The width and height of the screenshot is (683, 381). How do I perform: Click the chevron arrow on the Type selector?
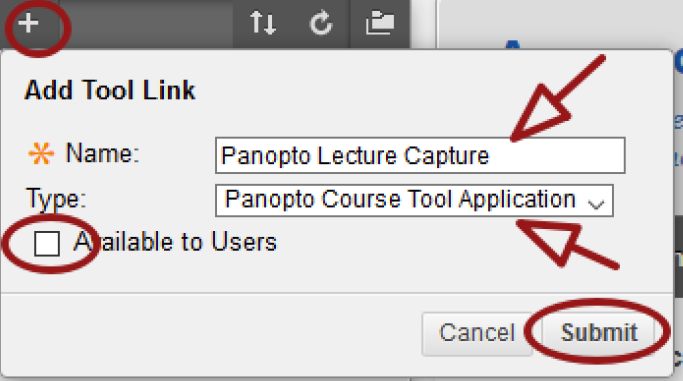595,204
